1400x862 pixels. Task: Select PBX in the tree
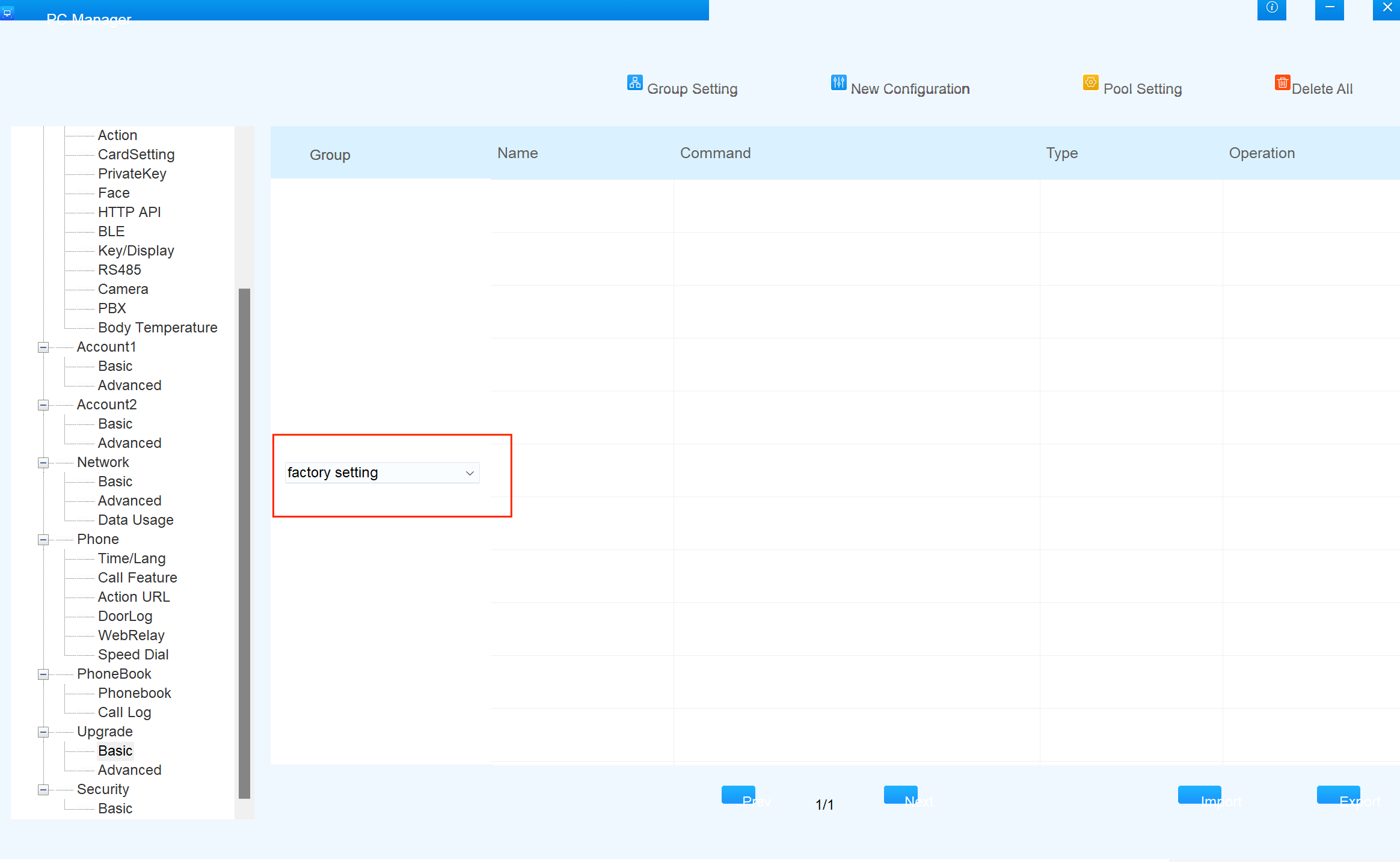click(112, 308)
